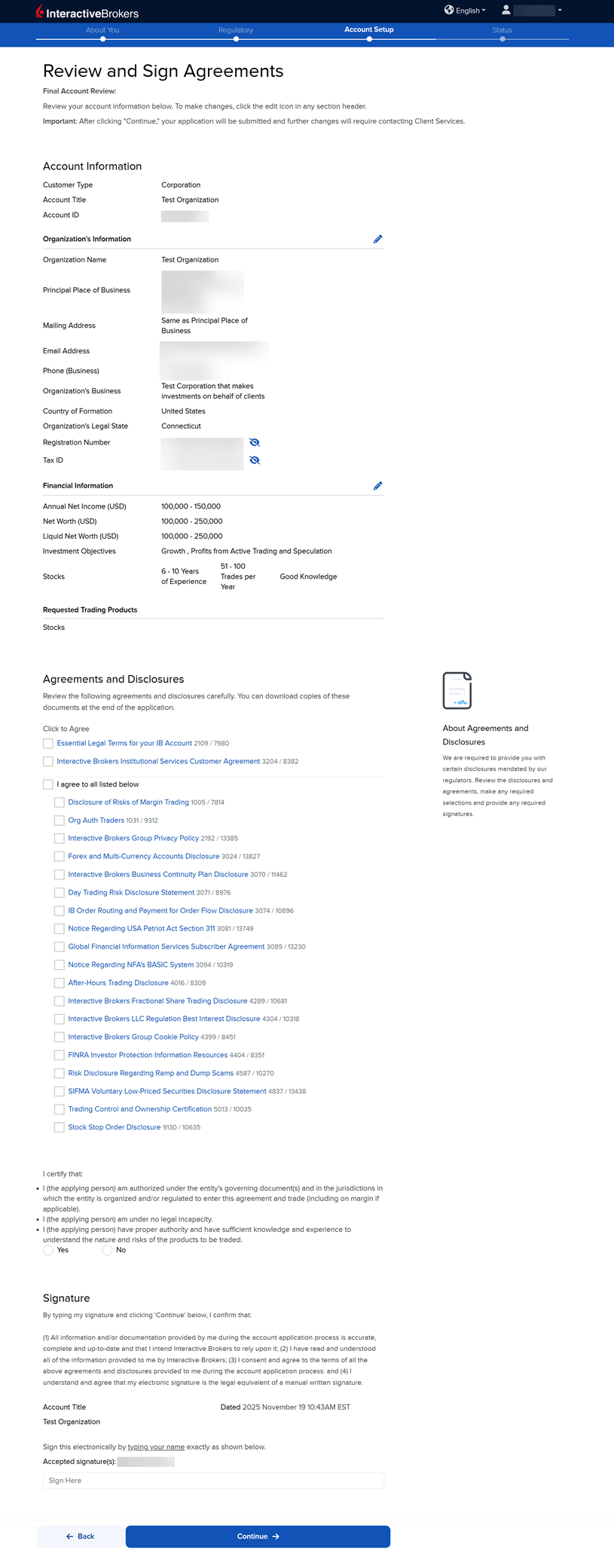614x1568 pixels.
Task: Open SIFMA Low-Priced Securities Disclosure Statement
Action: [x=167, y=1091]
